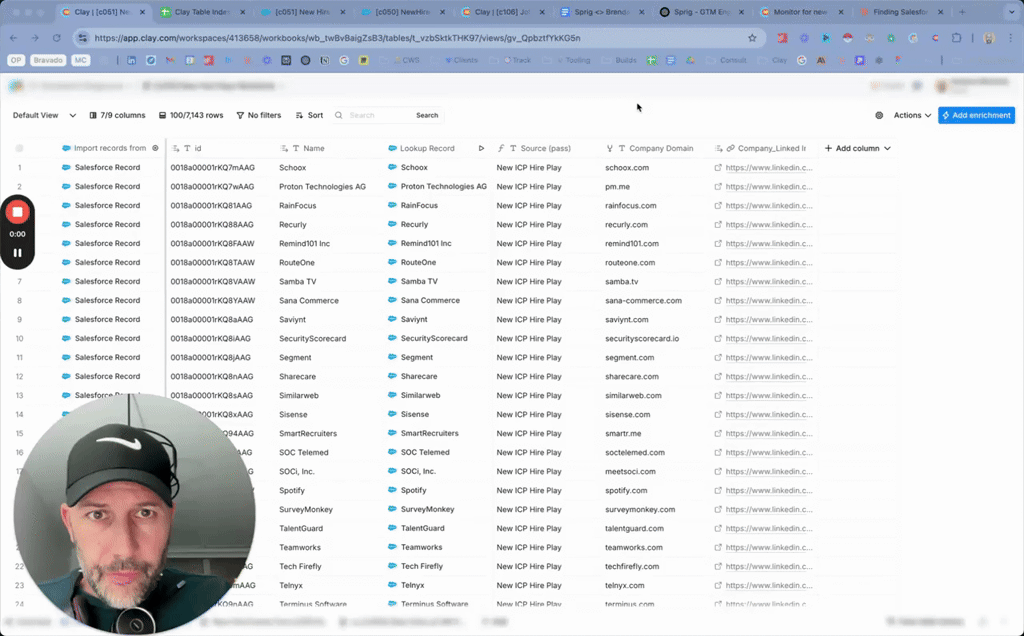The image size is (1024, 636).
Task: Click the settings icon in Import records column header
Action: [x=155, y=148]
